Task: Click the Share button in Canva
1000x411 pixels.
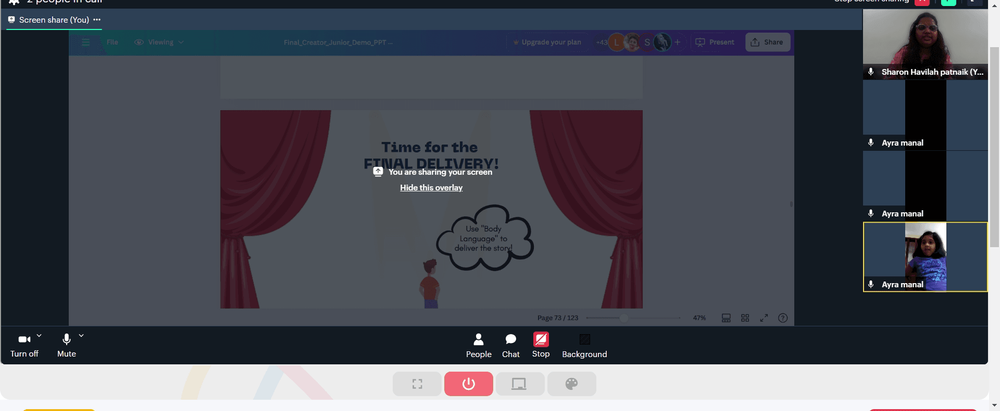Action: pyautogui.click(x=767, y=42)
